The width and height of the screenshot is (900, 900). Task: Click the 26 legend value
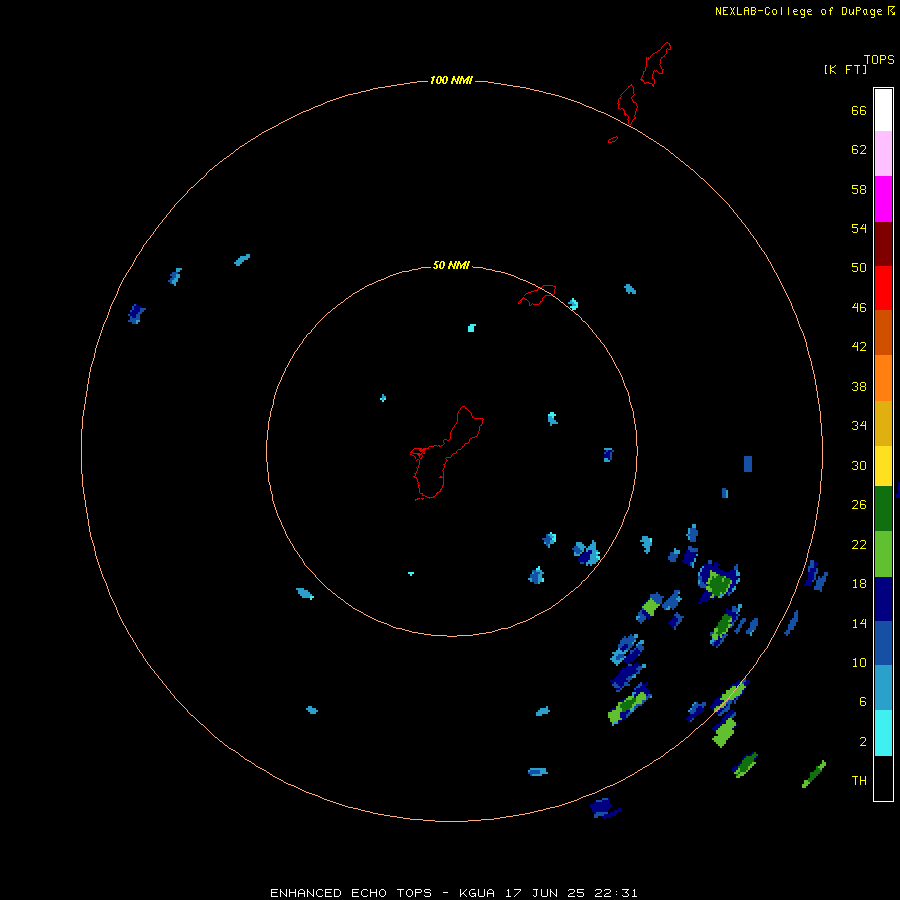pos(859,505)
